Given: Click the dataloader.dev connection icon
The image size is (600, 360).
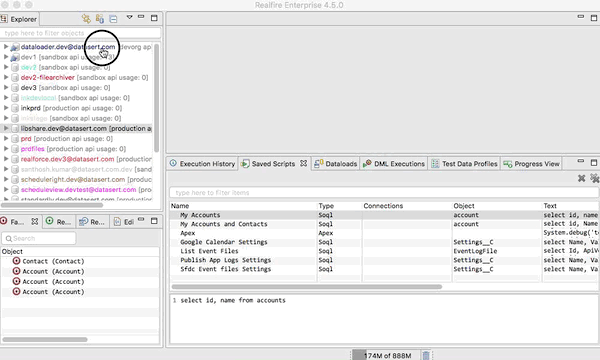Looking at the screenshot, I should (x=15, y=47).
